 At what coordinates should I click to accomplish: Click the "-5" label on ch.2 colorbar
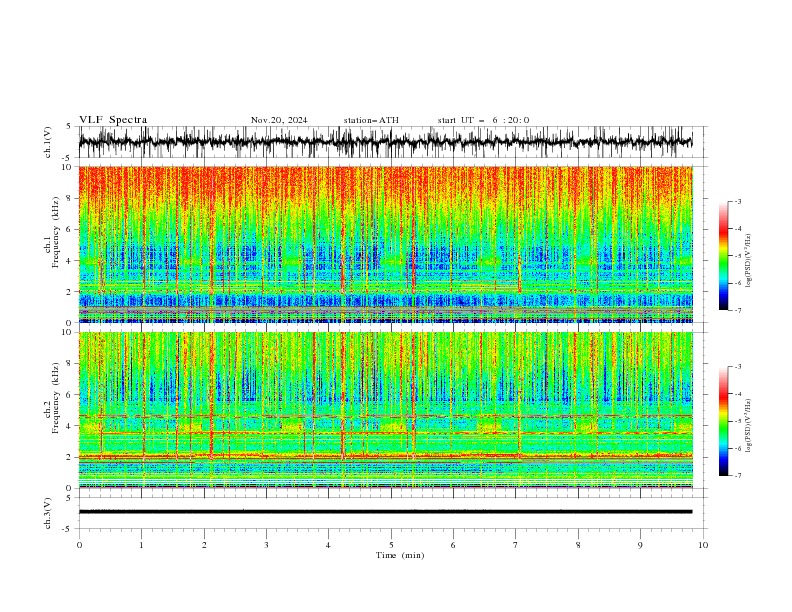click(738, 421)
